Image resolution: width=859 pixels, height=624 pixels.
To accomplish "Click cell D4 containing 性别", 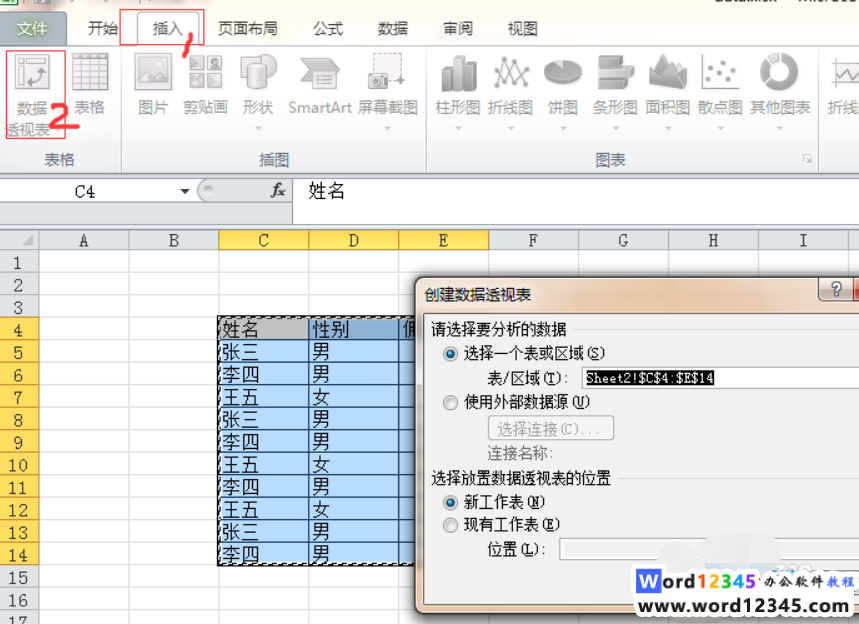I will tap(353, 329).
